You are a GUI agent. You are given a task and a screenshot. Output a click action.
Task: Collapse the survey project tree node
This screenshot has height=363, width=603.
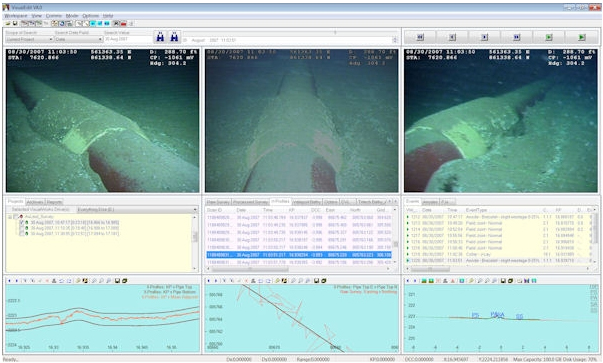[10, 217]
